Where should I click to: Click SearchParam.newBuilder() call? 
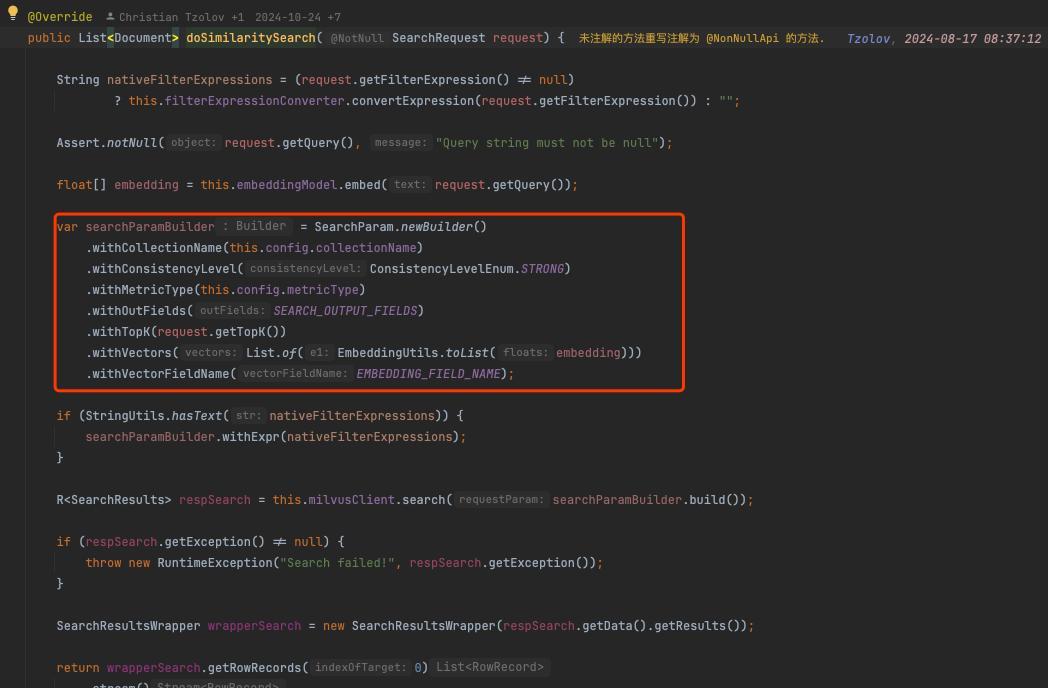point(400,227)
